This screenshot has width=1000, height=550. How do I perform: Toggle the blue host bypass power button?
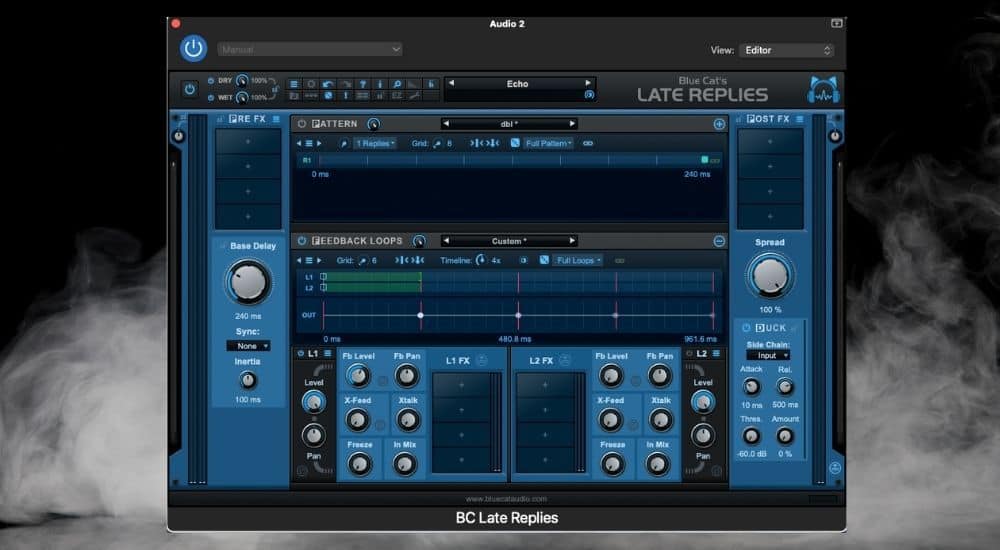pyautogui.click(x=193, y=48)
